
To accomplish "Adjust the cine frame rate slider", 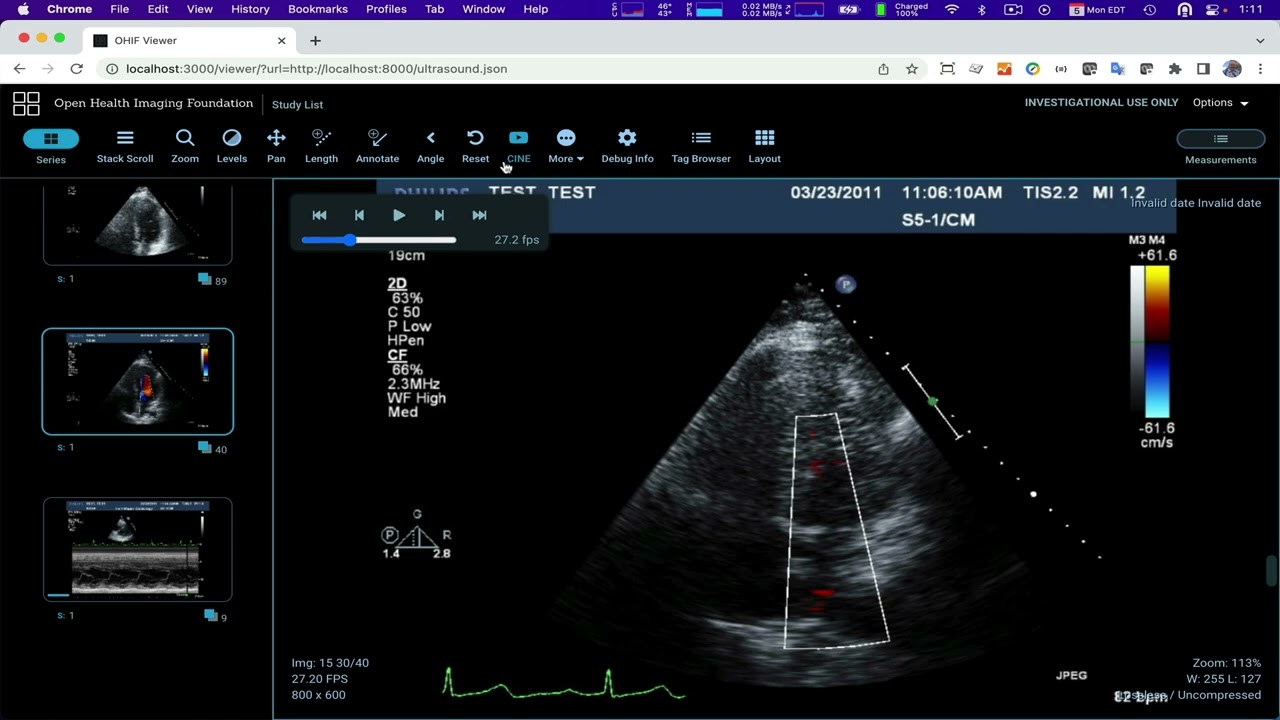I will point(379,240).
